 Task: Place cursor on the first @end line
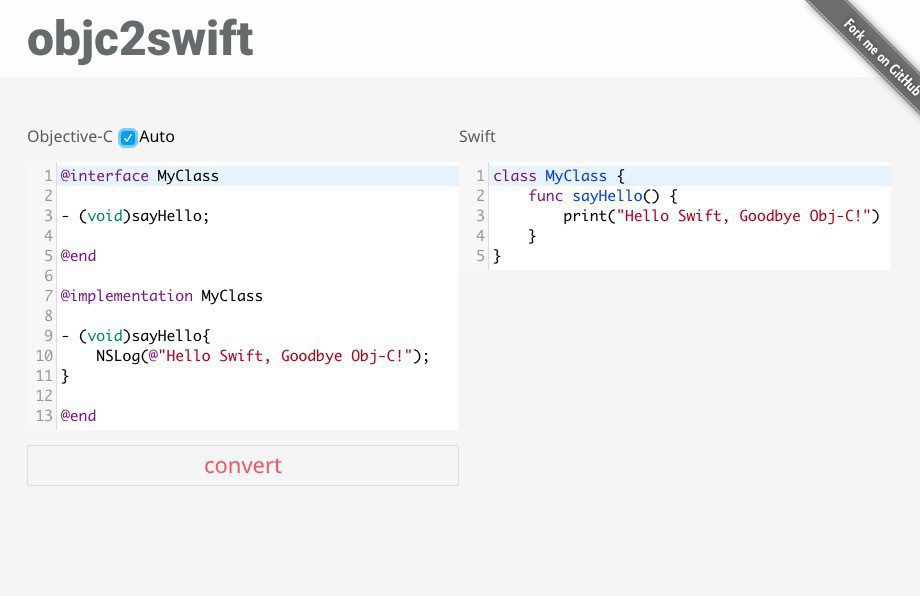coord(79,256)
